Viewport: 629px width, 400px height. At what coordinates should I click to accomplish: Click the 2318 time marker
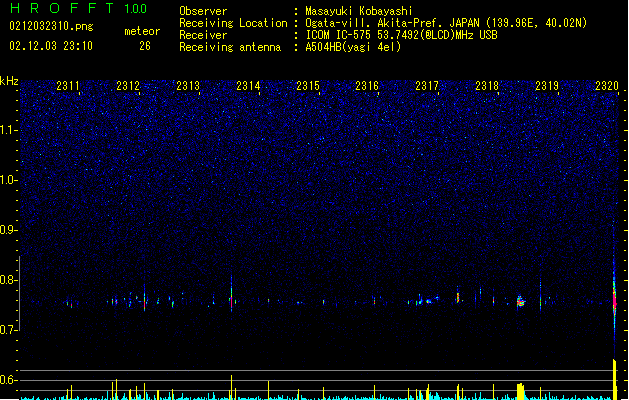coord(487,86)
